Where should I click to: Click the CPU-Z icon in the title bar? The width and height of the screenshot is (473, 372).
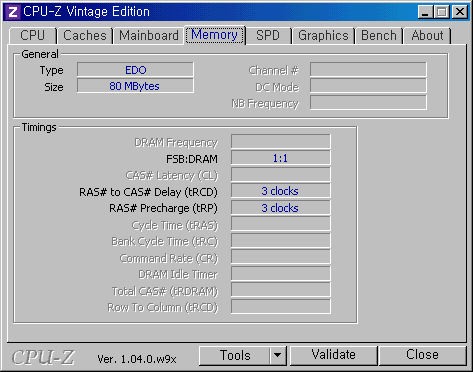click(13, 12)
